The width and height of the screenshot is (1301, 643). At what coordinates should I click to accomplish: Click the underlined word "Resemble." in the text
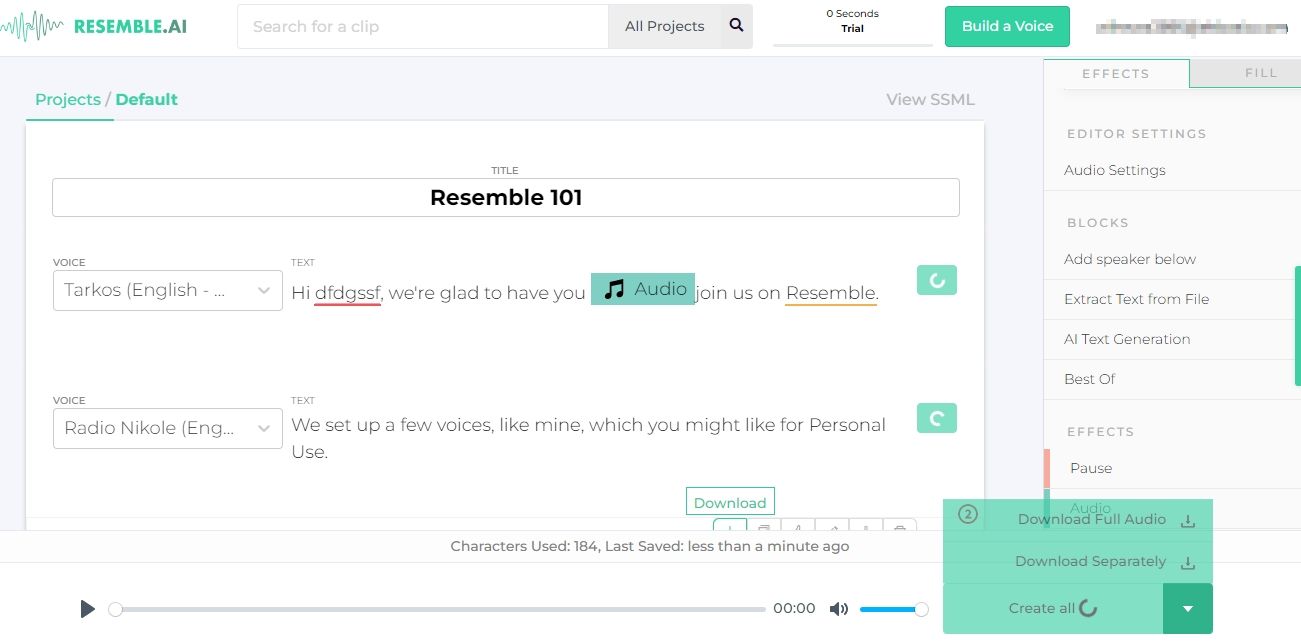click(832, 293)
